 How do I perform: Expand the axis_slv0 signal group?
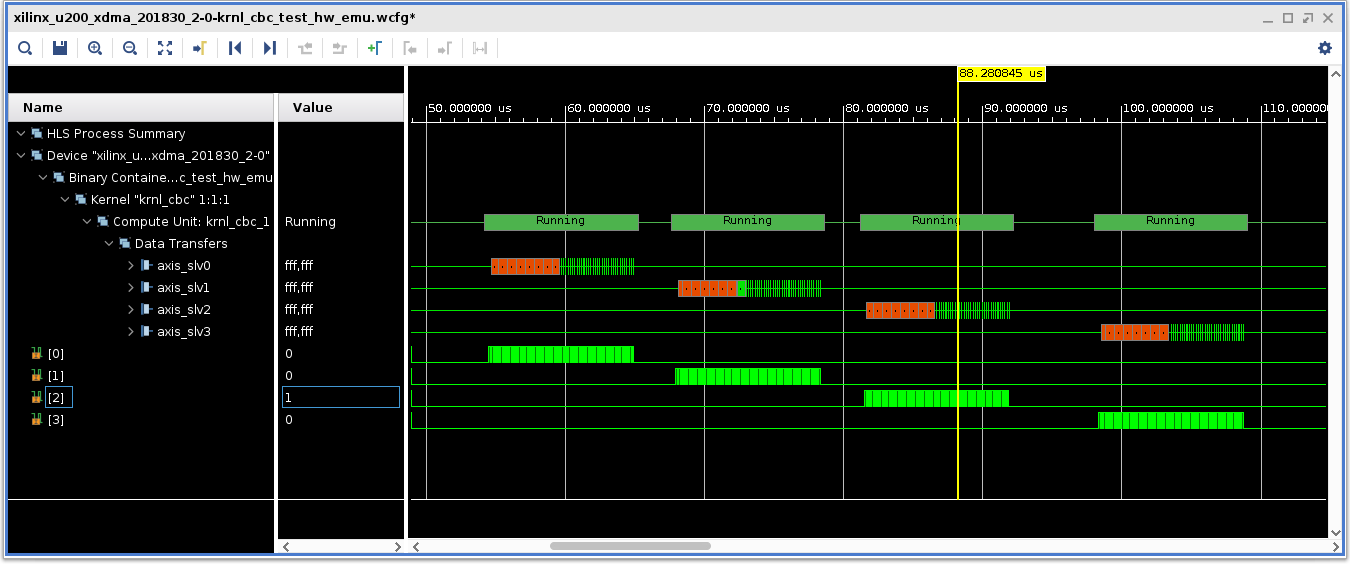pyautogui.click(x=132, y=266)
